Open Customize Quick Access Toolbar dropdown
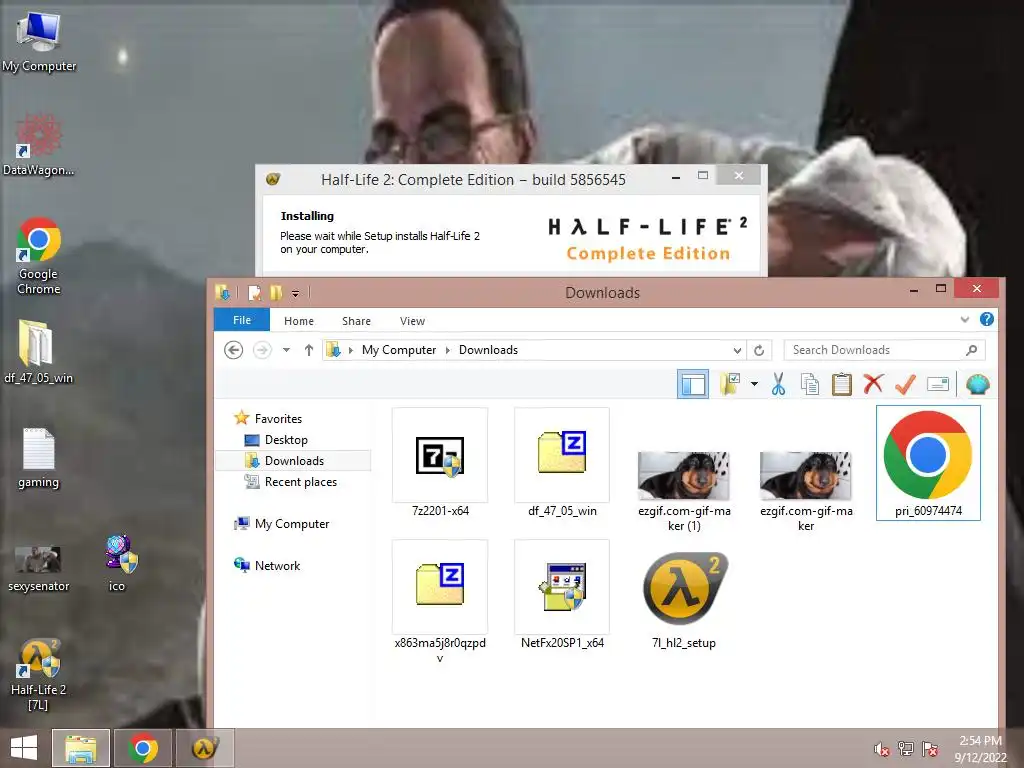 coord(295,294)
